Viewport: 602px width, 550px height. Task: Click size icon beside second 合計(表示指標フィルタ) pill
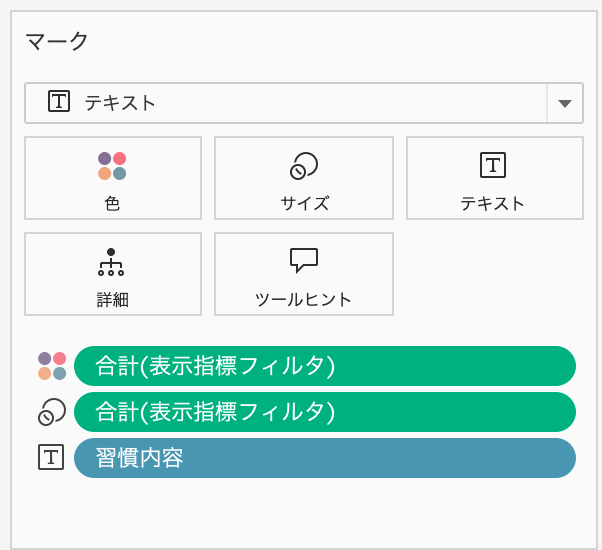tap(52, 412)
